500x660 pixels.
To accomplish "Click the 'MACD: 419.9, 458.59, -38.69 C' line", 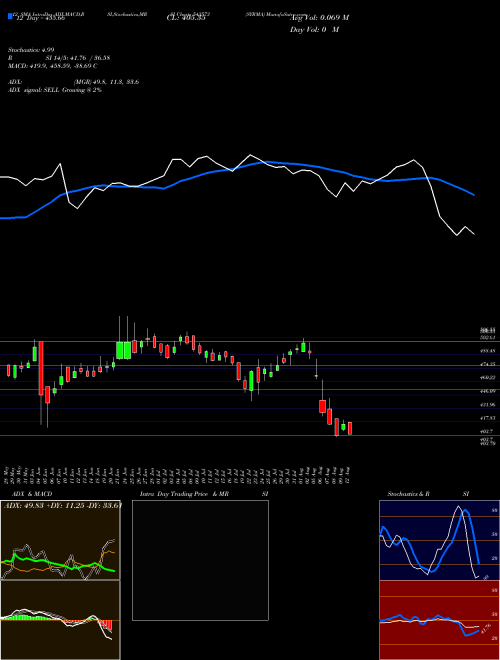I will pyautogui.click(x=53, y=66).
